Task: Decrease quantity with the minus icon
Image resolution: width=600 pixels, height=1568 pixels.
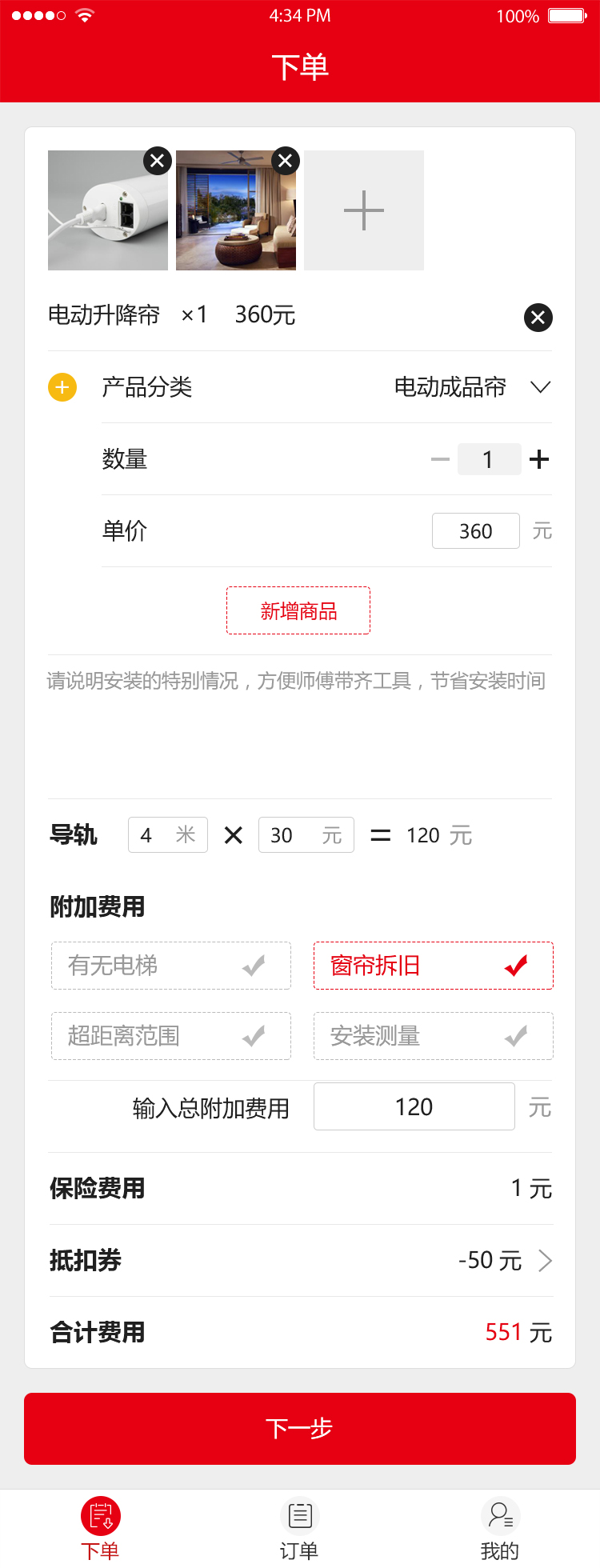Action: (440, 459)
